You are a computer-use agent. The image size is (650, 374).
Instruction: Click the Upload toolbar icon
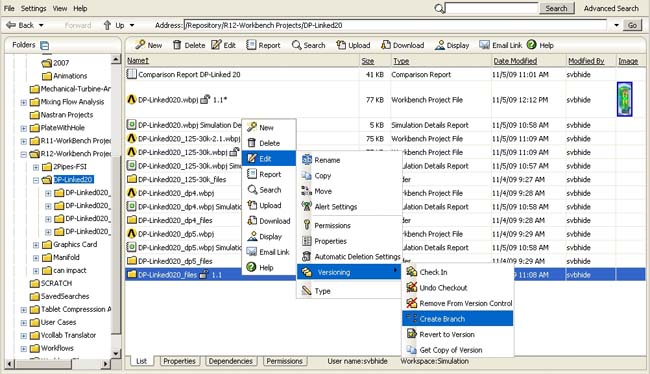[x=341, y=45]
